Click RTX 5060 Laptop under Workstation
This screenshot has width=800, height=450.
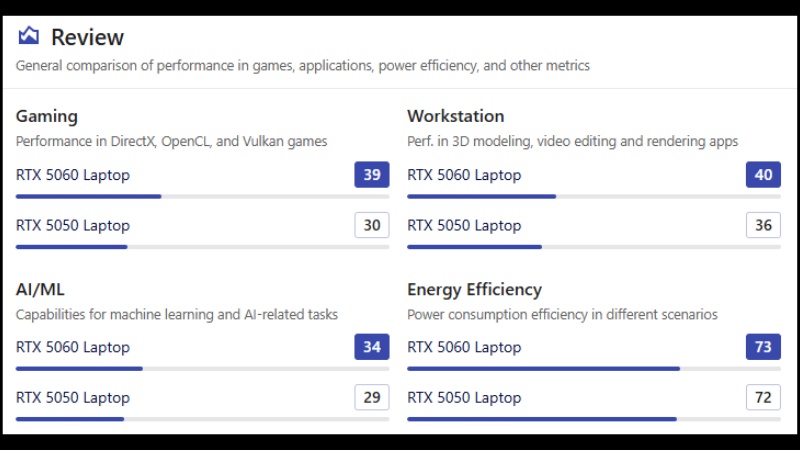pos(464,174)
